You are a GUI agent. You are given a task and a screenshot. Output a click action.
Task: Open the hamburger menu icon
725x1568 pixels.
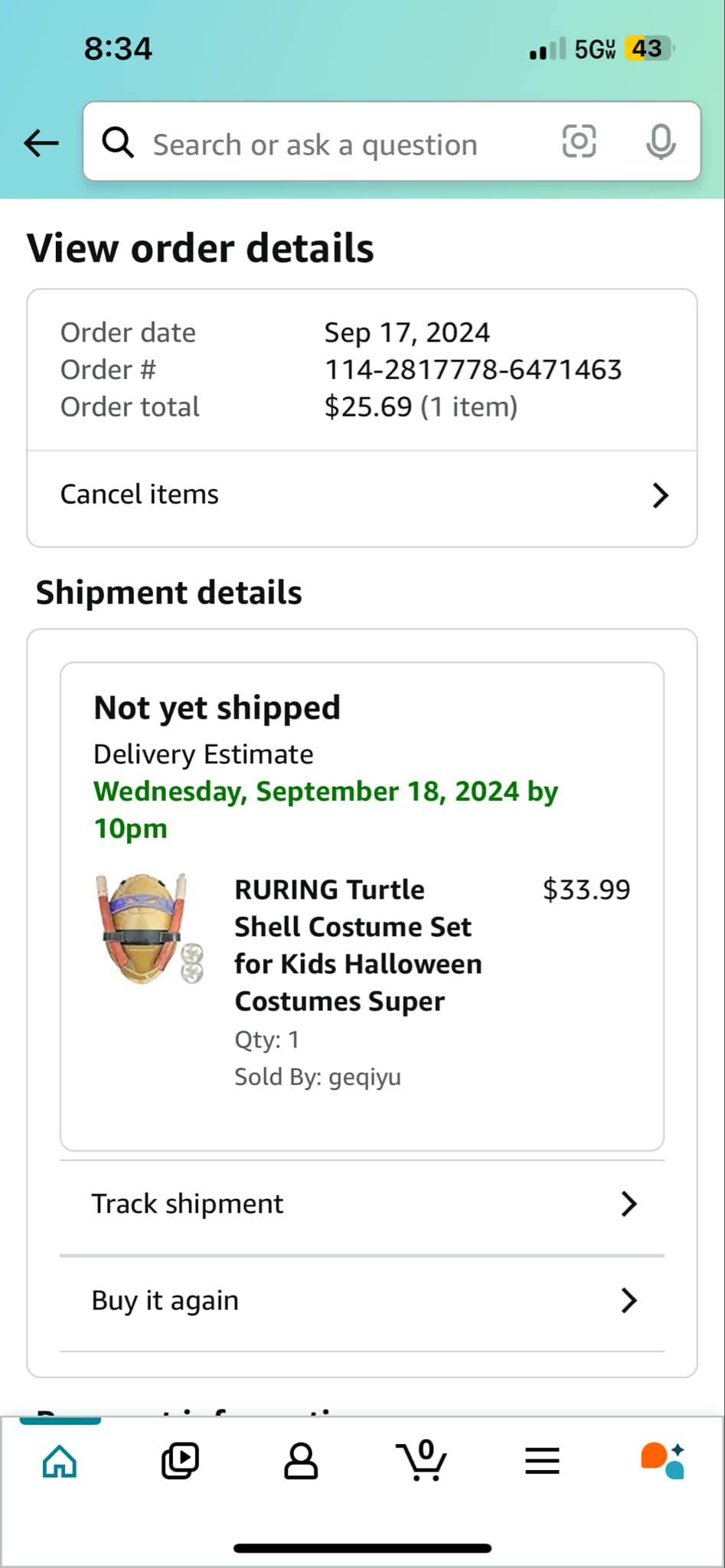tap(542, 1461)
